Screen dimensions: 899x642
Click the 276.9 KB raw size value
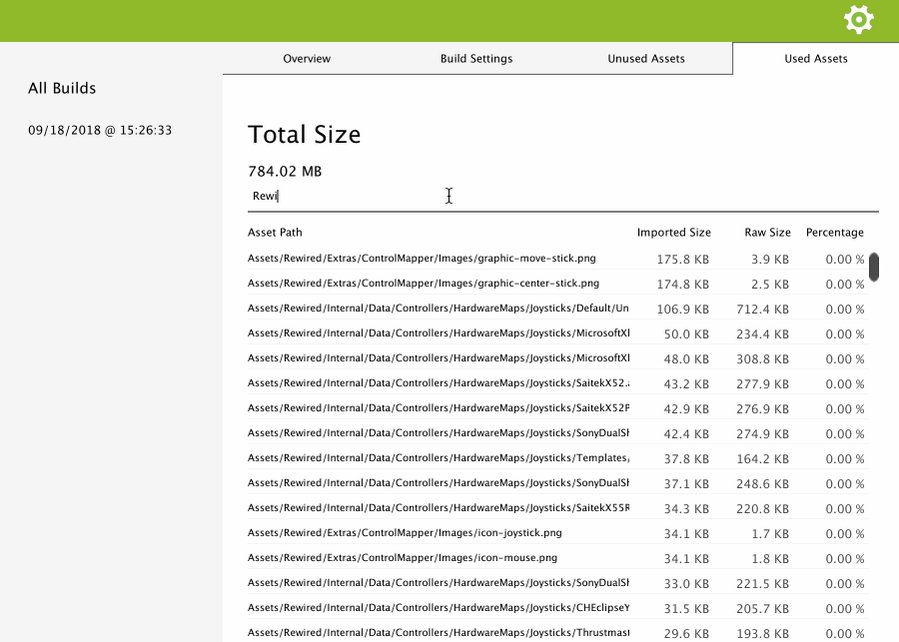pos(763,409)
